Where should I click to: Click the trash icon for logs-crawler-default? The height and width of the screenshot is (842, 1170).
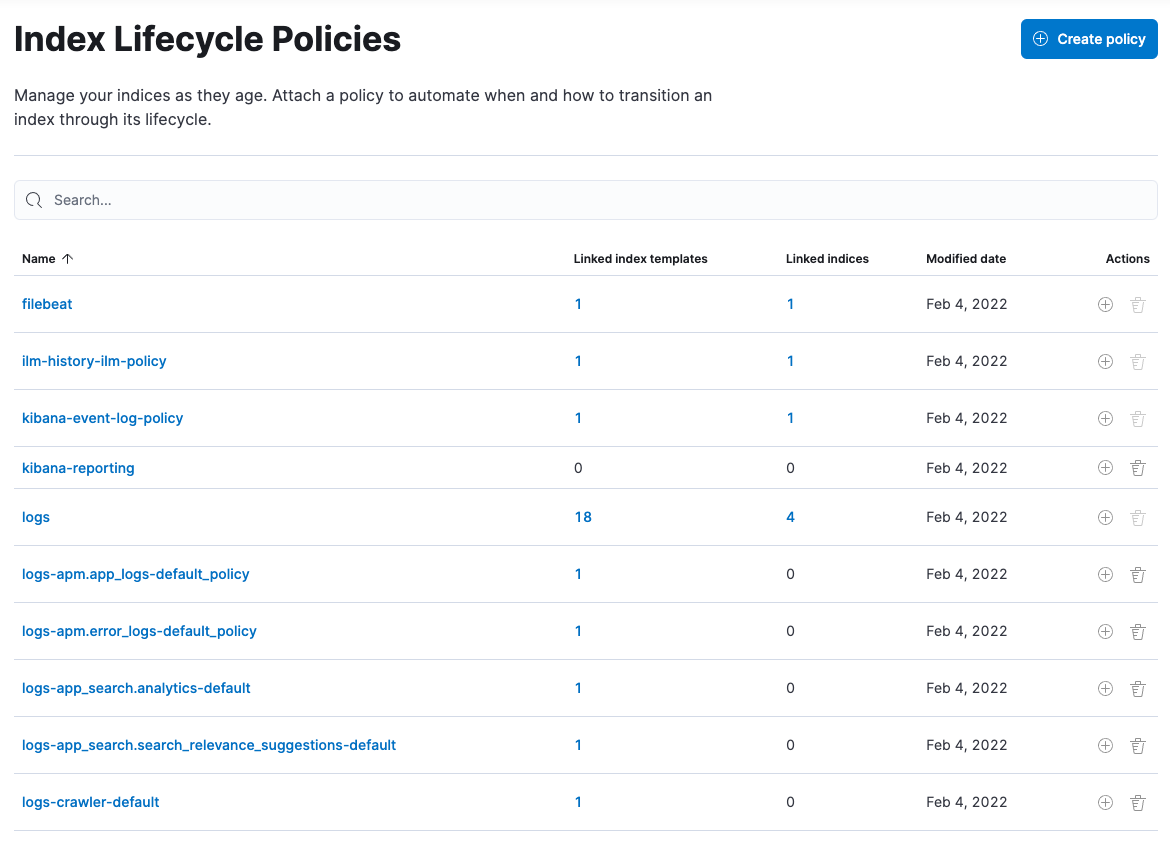[x=1138, y=802]
